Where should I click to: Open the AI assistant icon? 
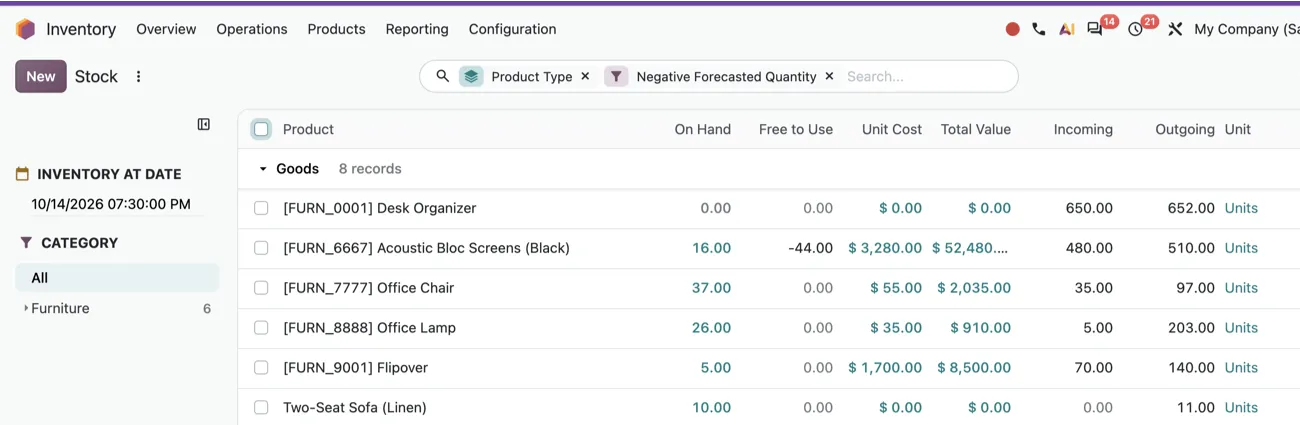point(1067,29)
